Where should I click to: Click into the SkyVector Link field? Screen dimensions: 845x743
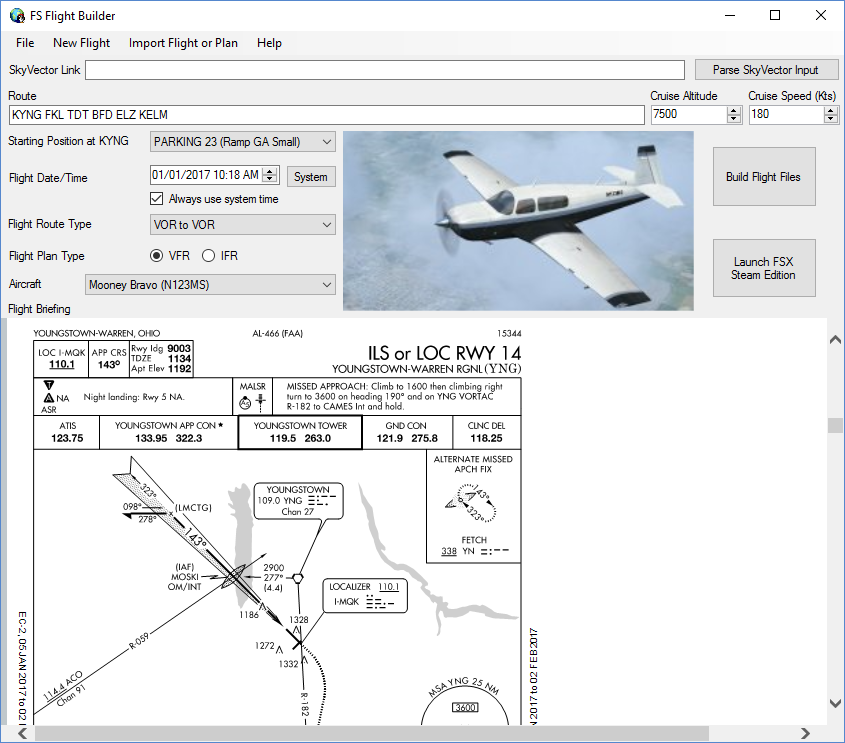click(385, 70)
